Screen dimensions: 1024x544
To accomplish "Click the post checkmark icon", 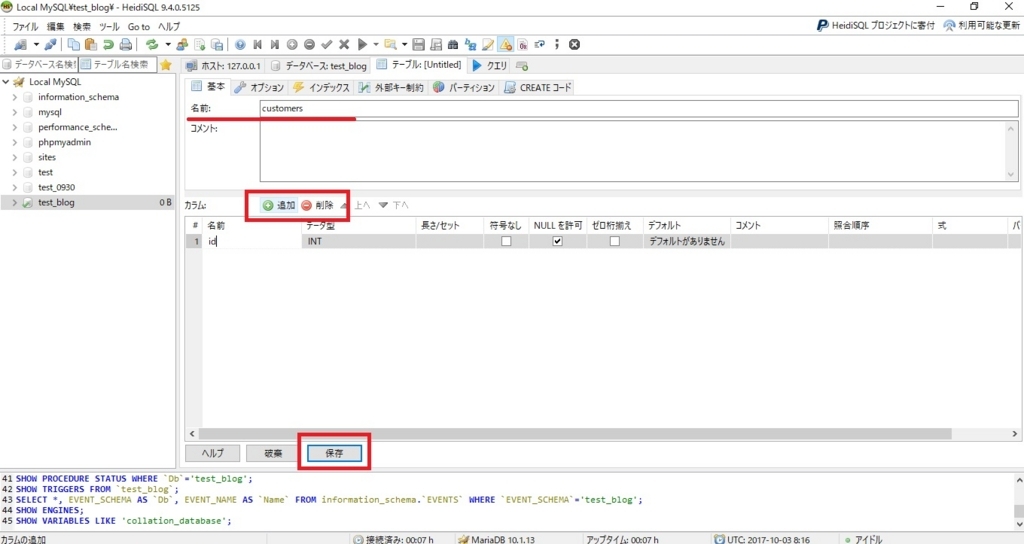I will (x=327, y=44).
